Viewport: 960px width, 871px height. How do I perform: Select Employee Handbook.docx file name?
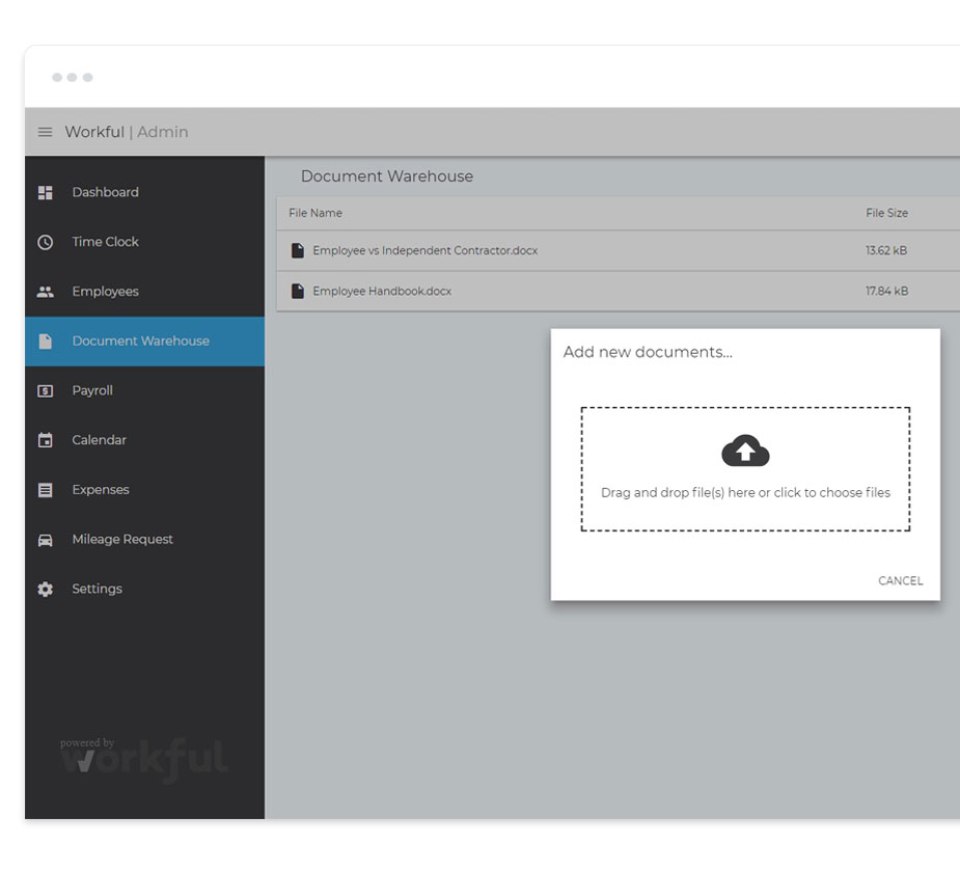click(x=382, y=291)
